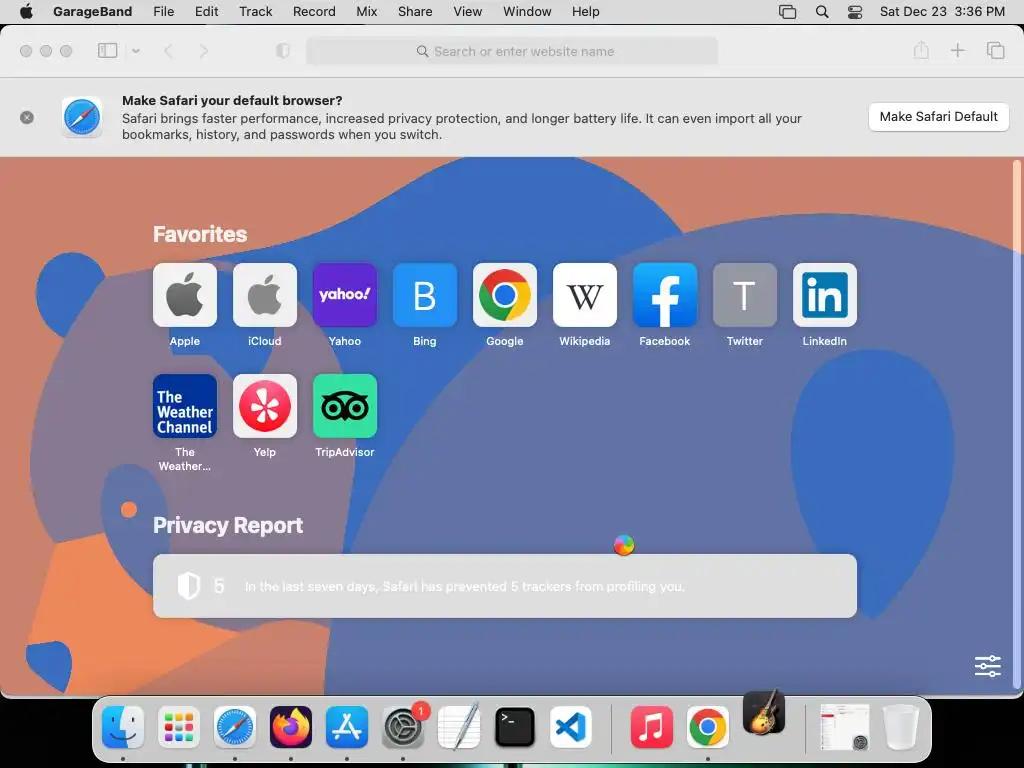The image size is (1024, 768).
Task: Click Make Safari Default button
Action: pyautogui.click(x=938, y=117)
